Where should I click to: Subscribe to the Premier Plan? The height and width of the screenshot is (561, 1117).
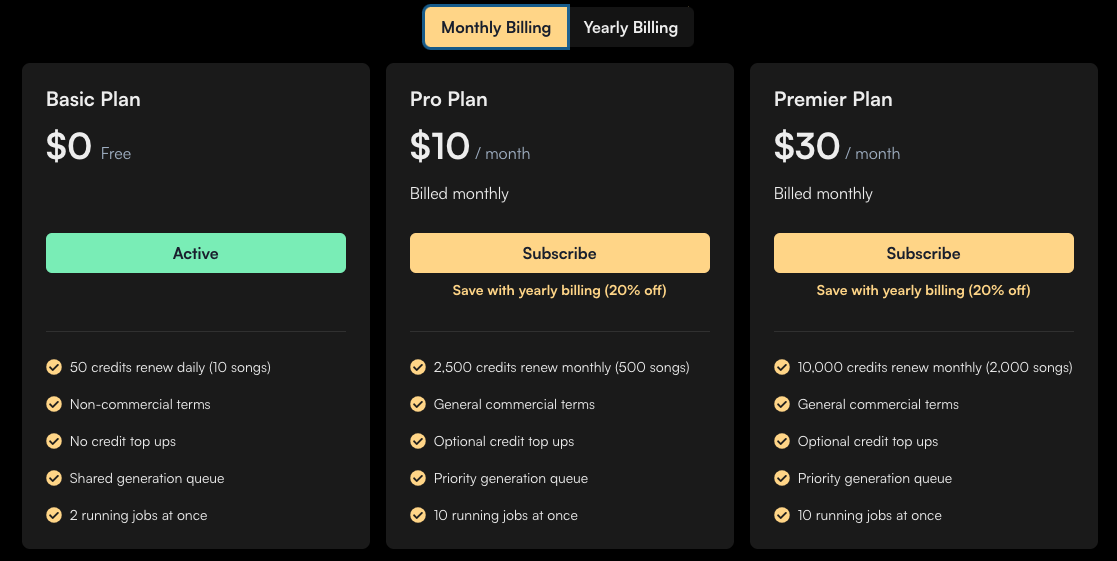click(x=923, y=253)
